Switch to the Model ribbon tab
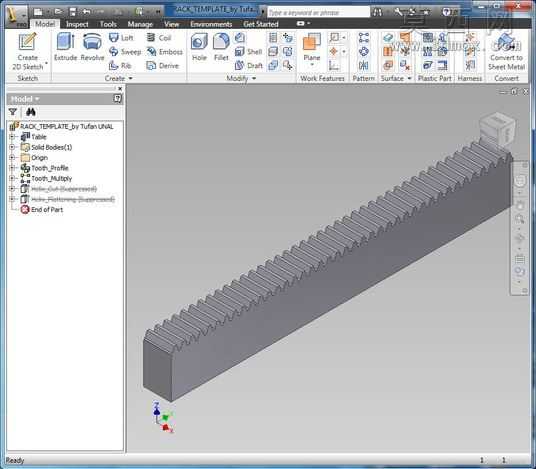The height and width of the screenshot is (469, 536). pos(45,24)
